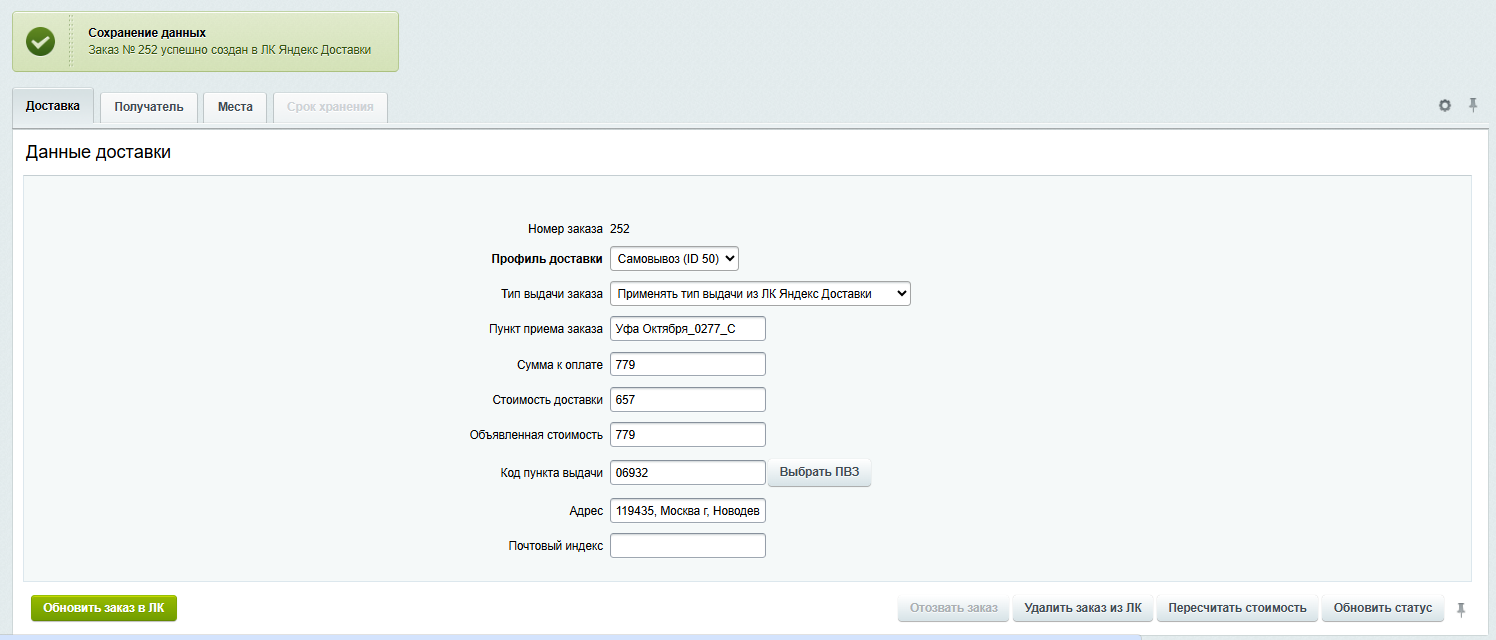Click the Пересчитать стоимость button

click(1237, 608)
